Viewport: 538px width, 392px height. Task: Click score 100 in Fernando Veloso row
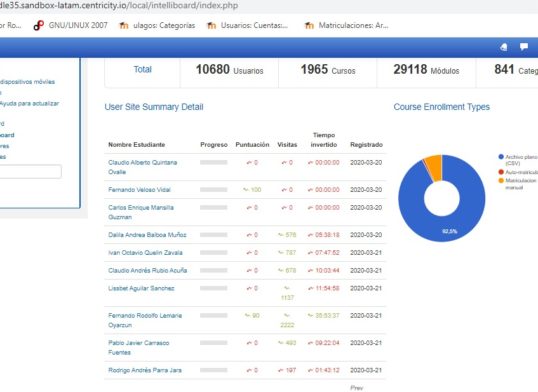click(256, 189)
